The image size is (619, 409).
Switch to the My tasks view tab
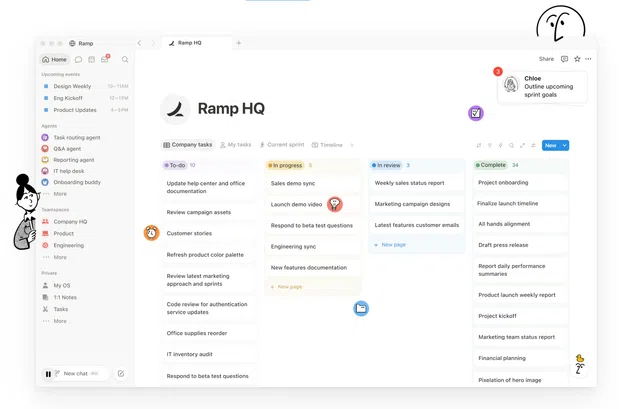pos(236,145)
